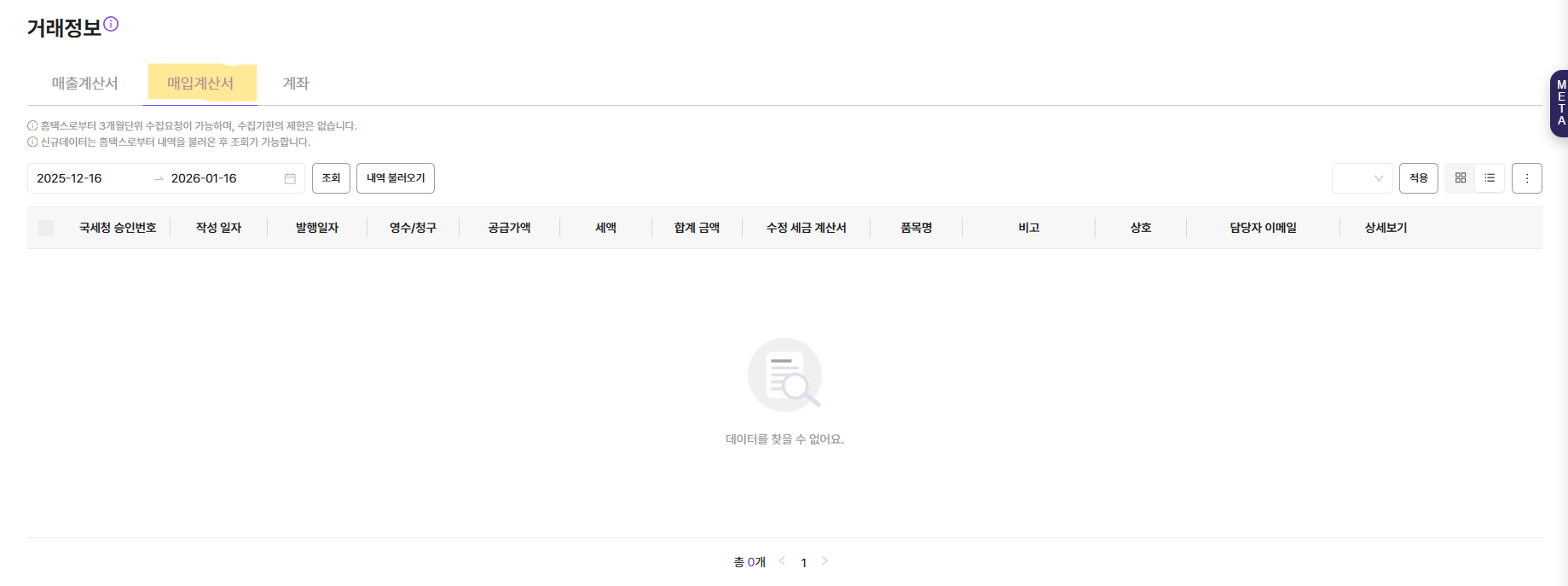This screenshot has height=586, width=1568.
Task: Switch to list view icon
Action: coord(1490,178)
